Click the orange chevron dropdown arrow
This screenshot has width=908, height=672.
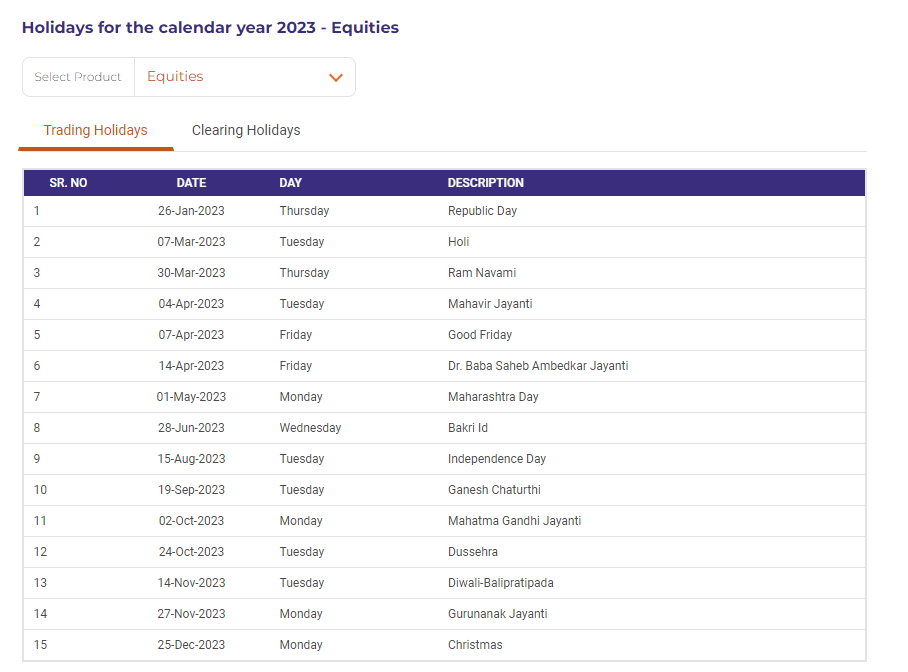point(336,78)
